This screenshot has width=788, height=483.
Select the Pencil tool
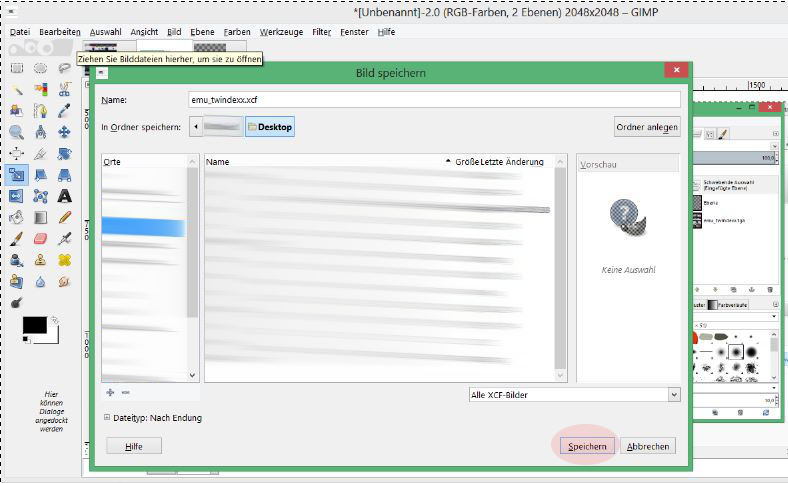tap(64, 217)
